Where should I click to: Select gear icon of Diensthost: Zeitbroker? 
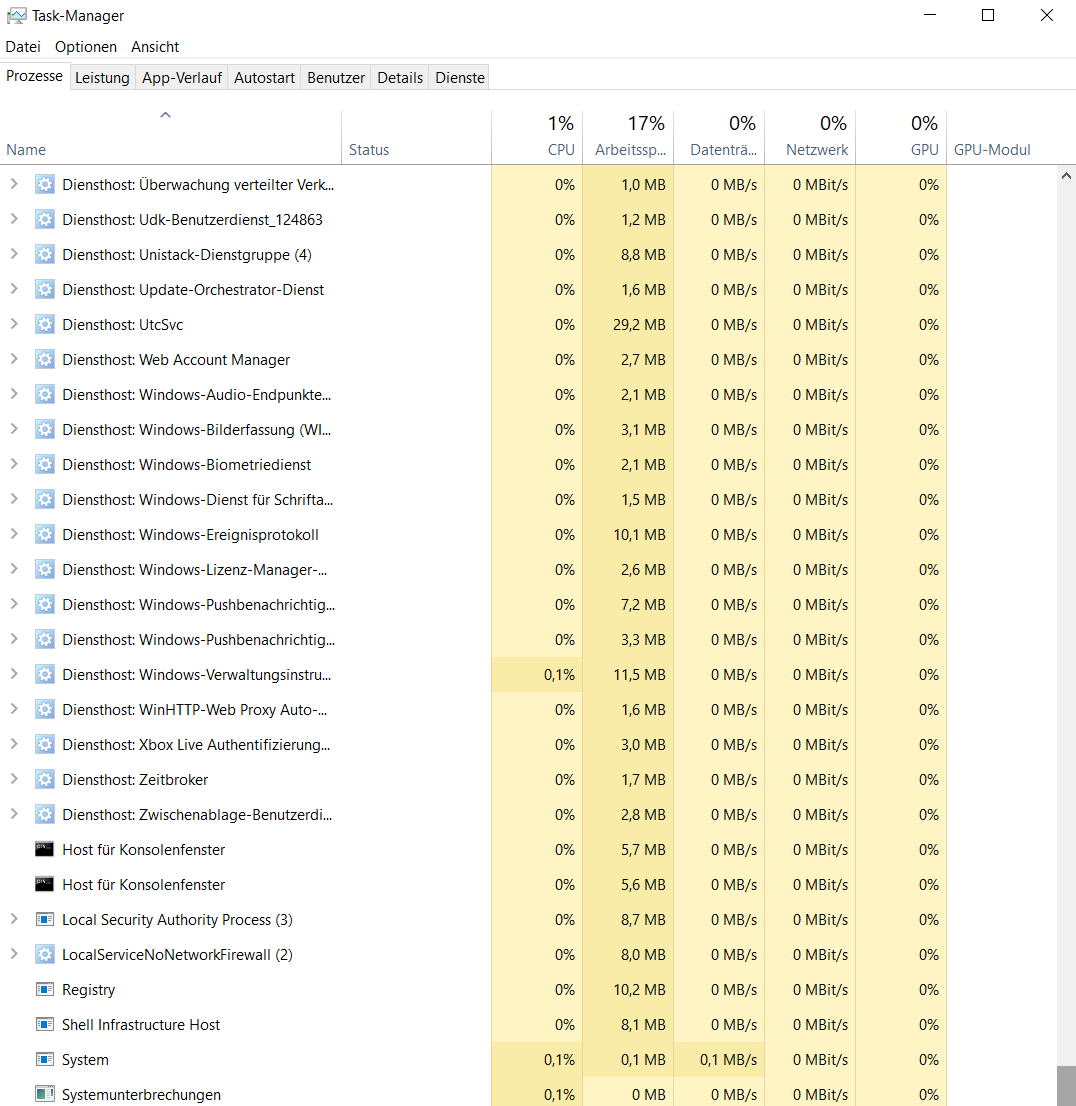44,779
